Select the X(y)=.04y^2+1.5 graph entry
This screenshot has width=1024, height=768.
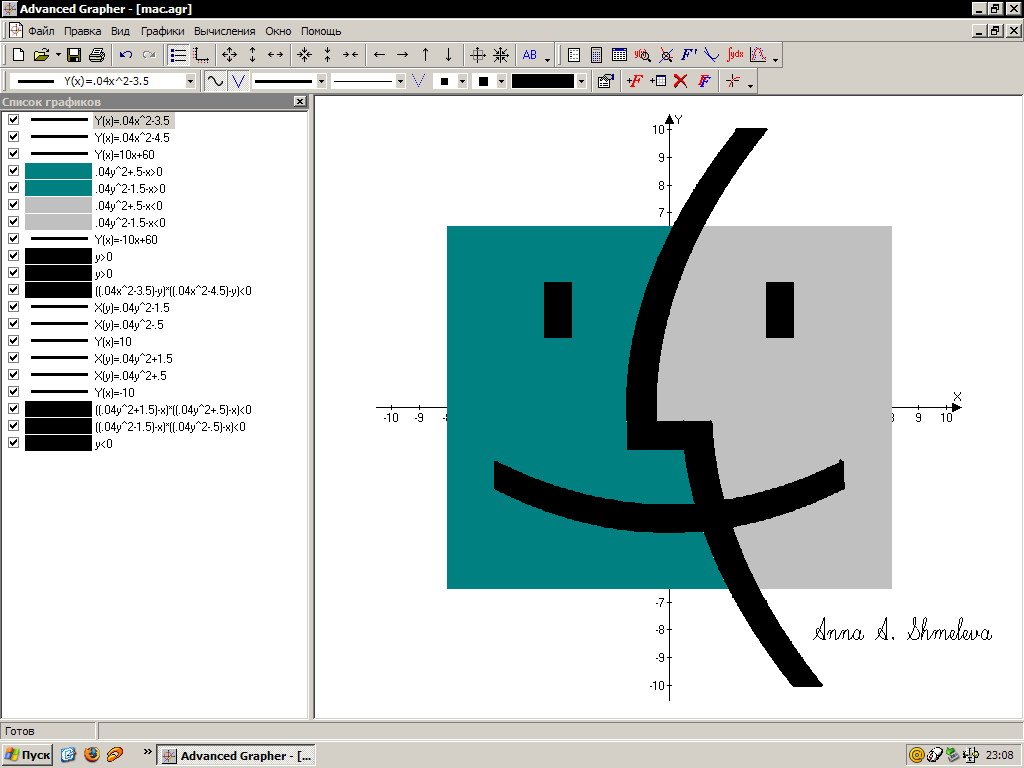point(133,358)
